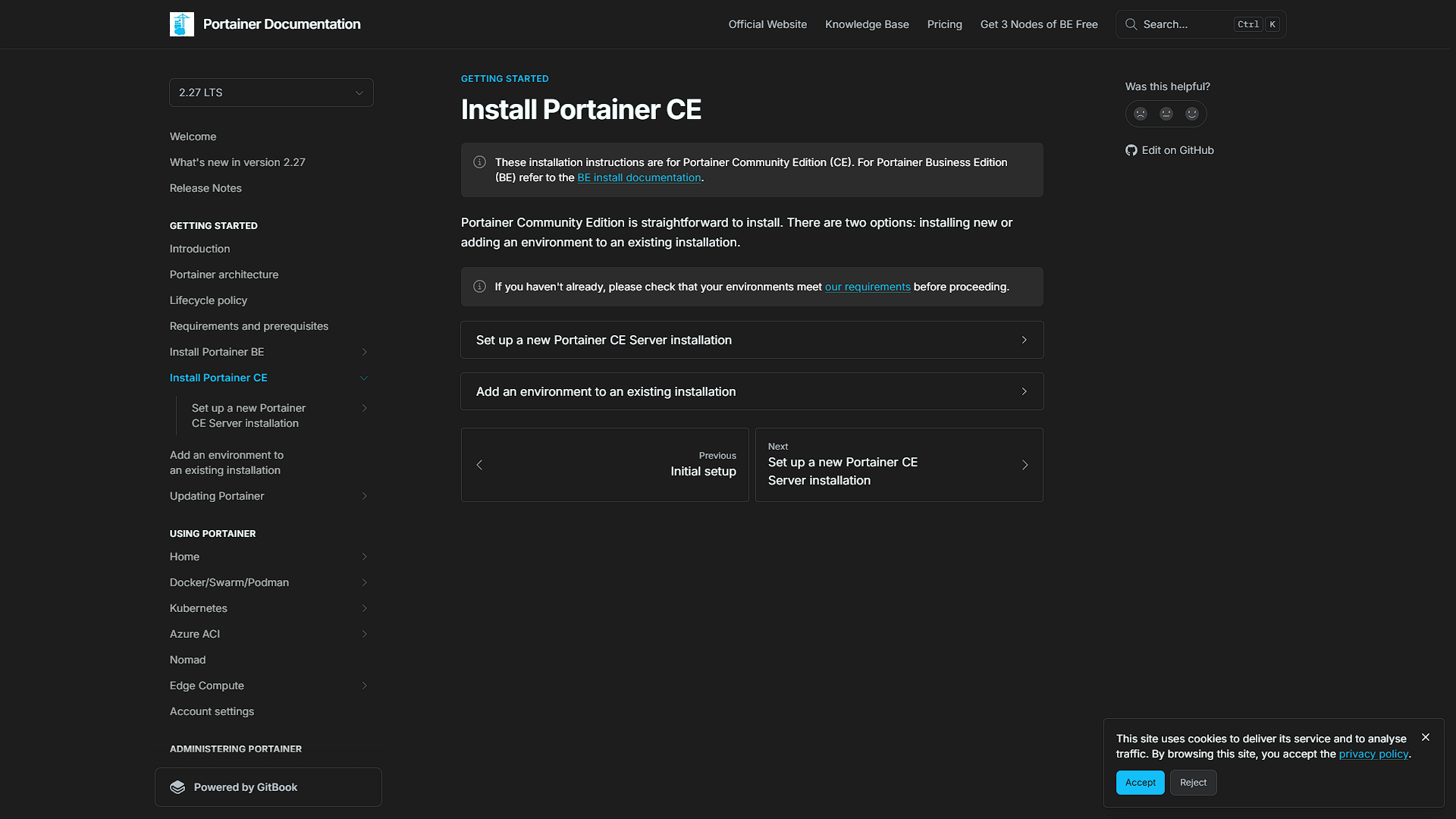The width and height of the screenshot is (1456, 819).
Task: Click the Portainer logo icon
Action: (x=182, y=24)
